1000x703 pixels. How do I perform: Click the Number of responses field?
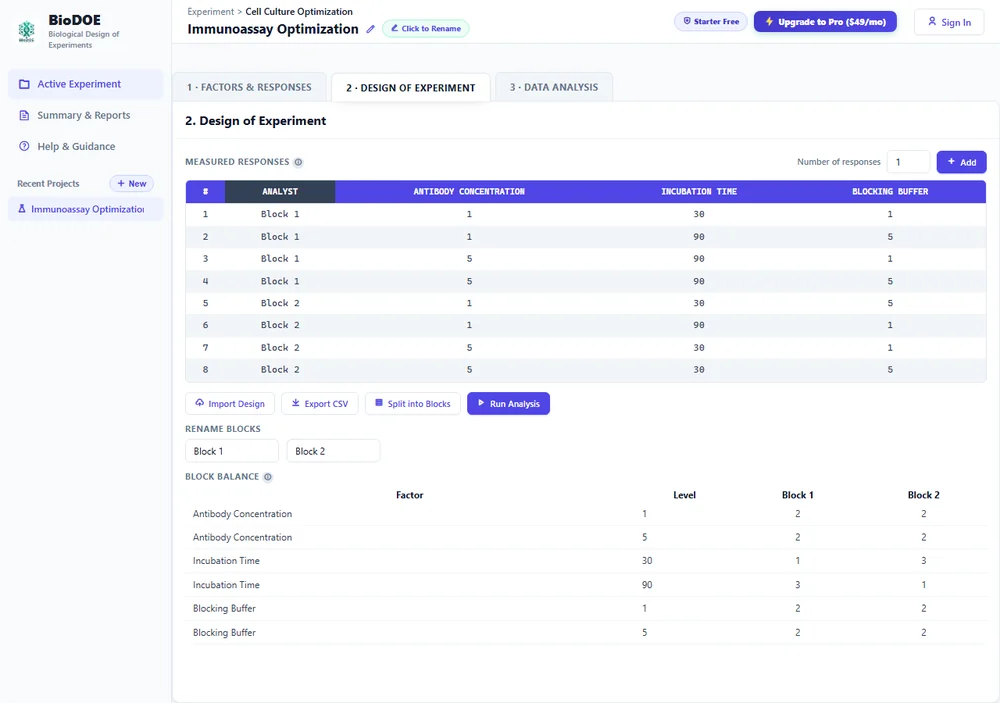click(x=908, y=162)
